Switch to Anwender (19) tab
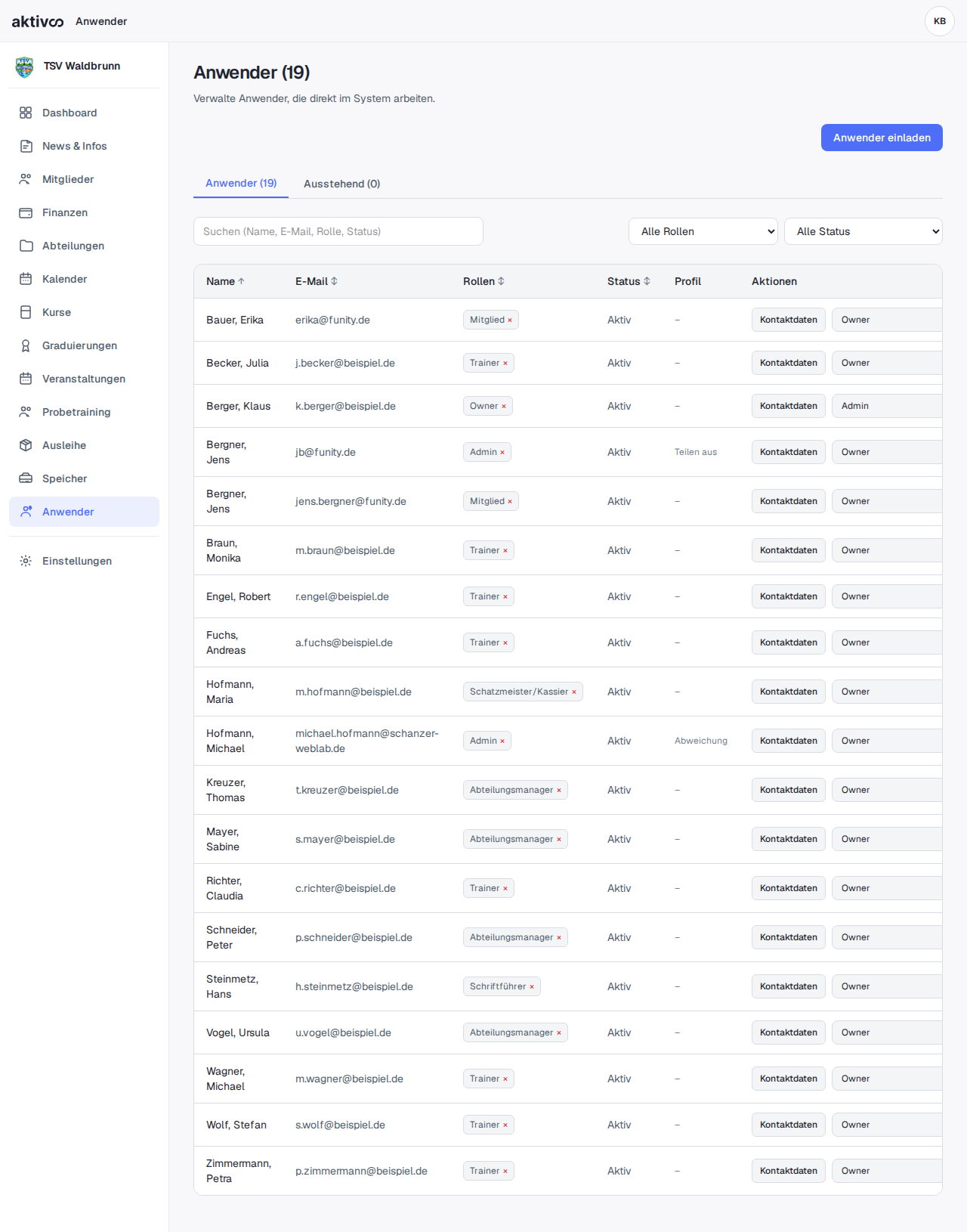This screenshot has width=967, height=1232. (241, 183)
